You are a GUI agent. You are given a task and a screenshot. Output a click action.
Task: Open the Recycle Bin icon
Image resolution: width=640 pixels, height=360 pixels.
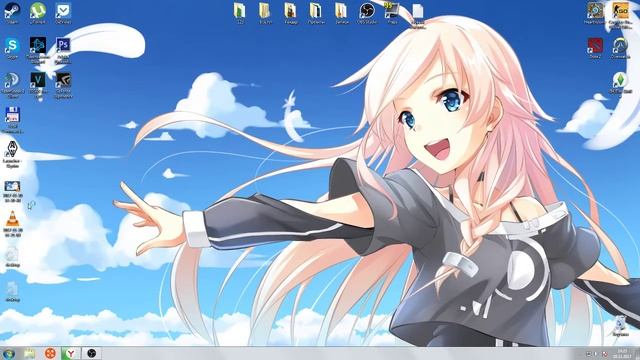pyautogui.click(x=620, y=325)
